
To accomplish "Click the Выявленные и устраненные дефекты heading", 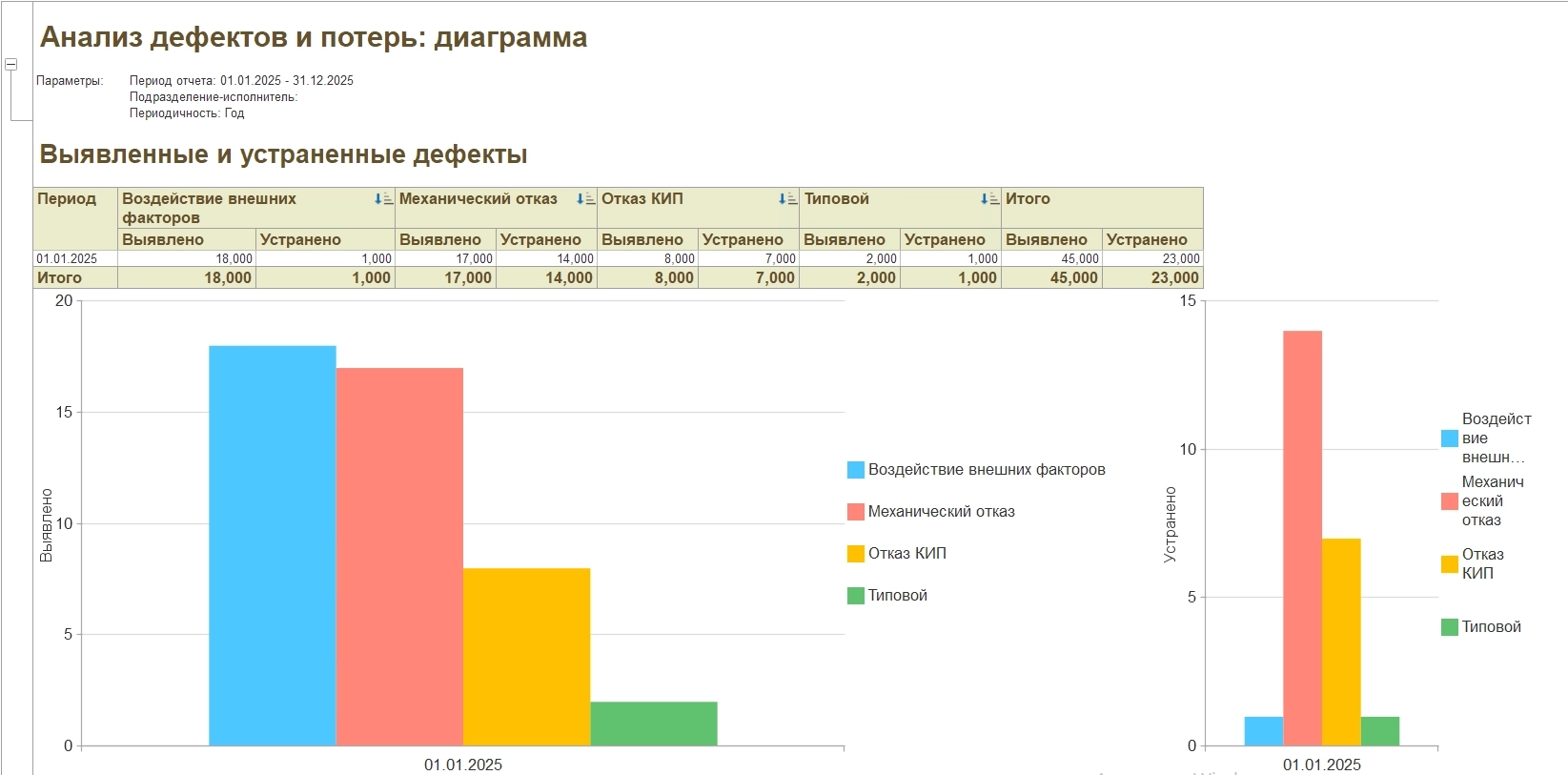I will 283,154.
